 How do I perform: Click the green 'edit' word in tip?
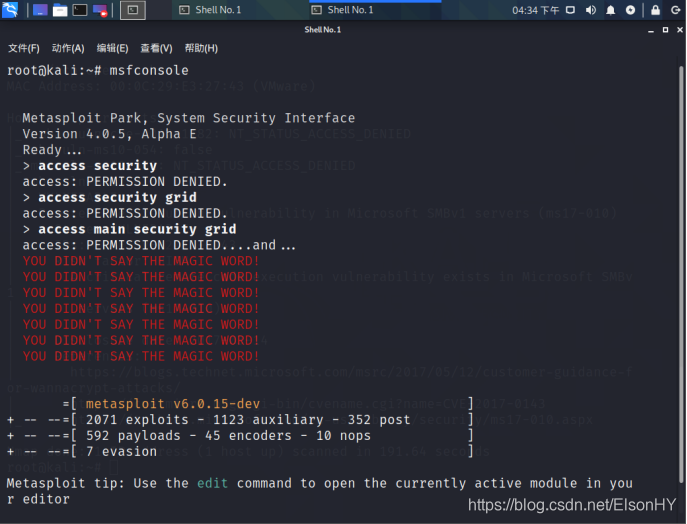click(212, 483)
